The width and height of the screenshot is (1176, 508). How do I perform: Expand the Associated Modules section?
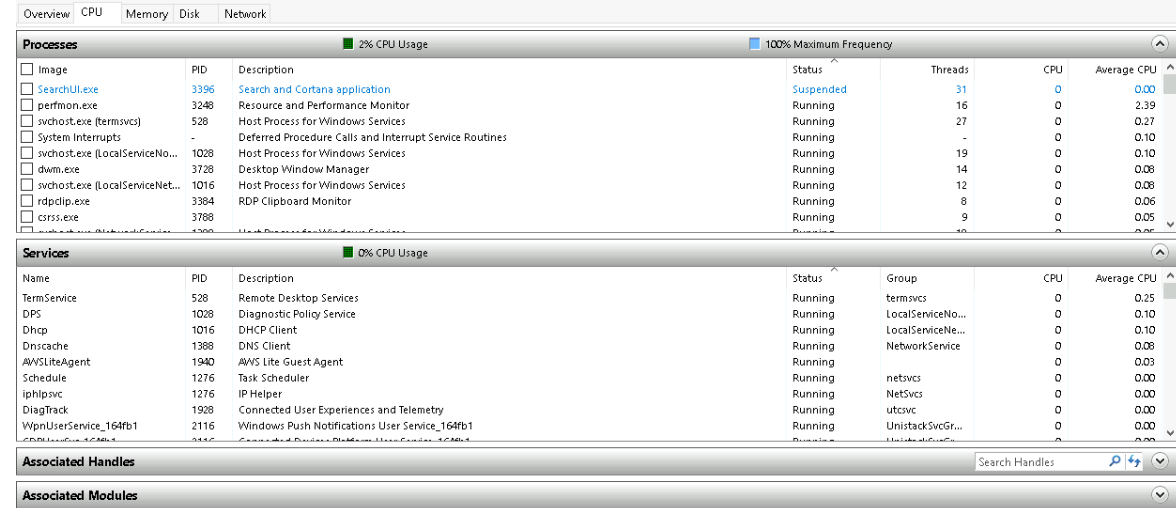[1159, 495]
